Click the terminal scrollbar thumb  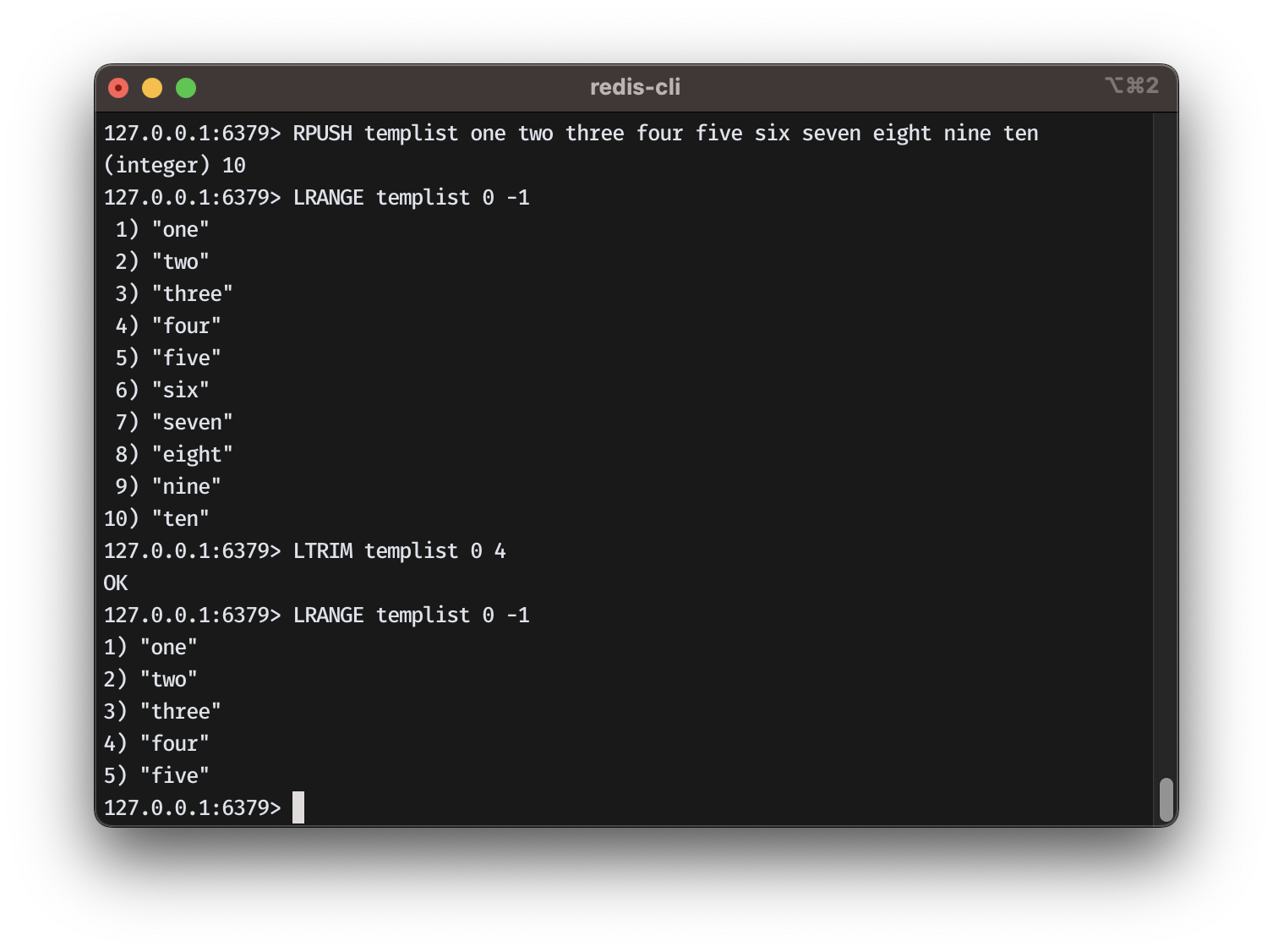click(x=1166, y=800)
